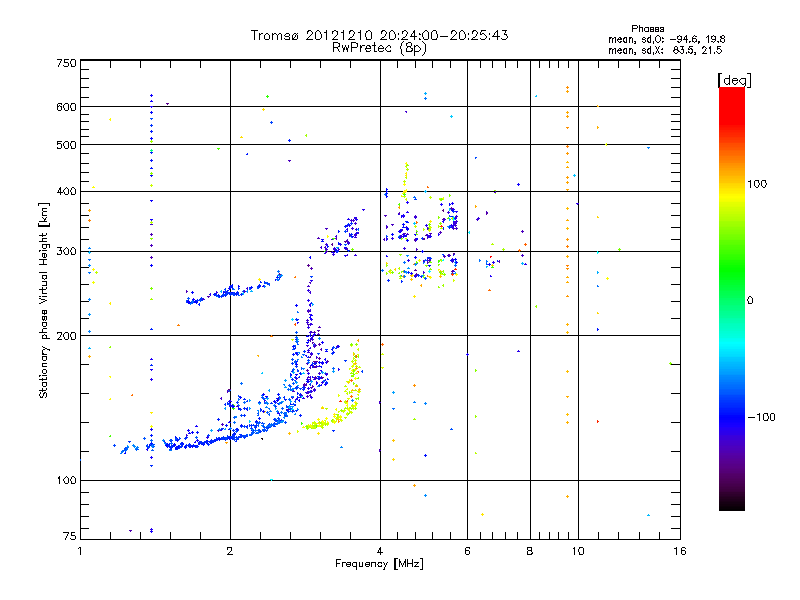Click the phase colorbar gradient

732,299
